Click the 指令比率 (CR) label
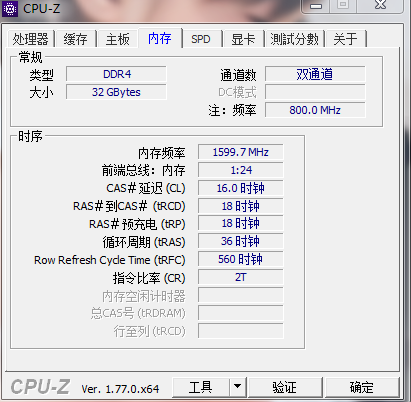 [x=149, y=278]
